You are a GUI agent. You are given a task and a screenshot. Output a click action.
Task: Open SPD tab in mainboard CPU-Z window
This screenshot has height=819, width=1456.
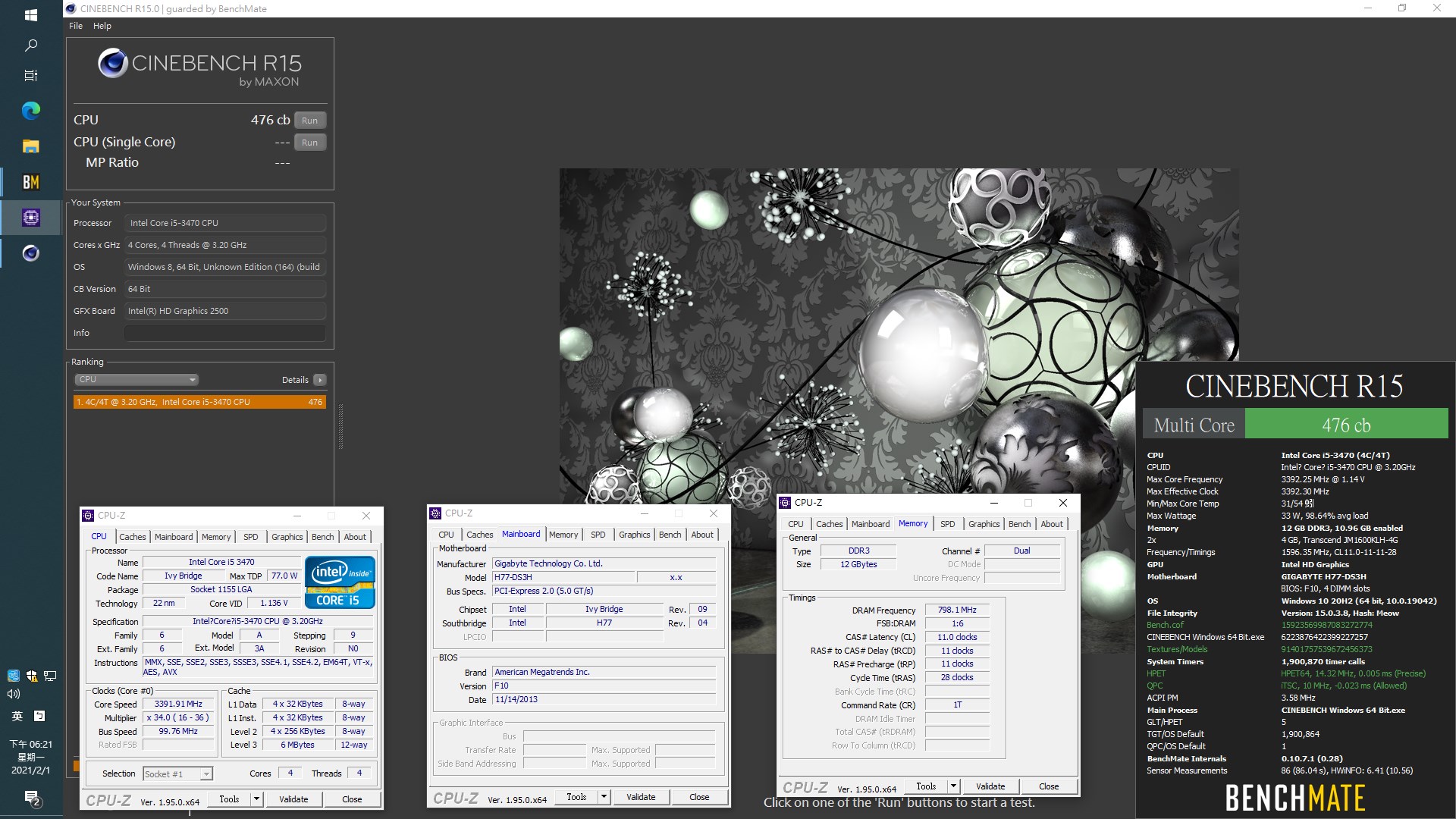point(598,534)
